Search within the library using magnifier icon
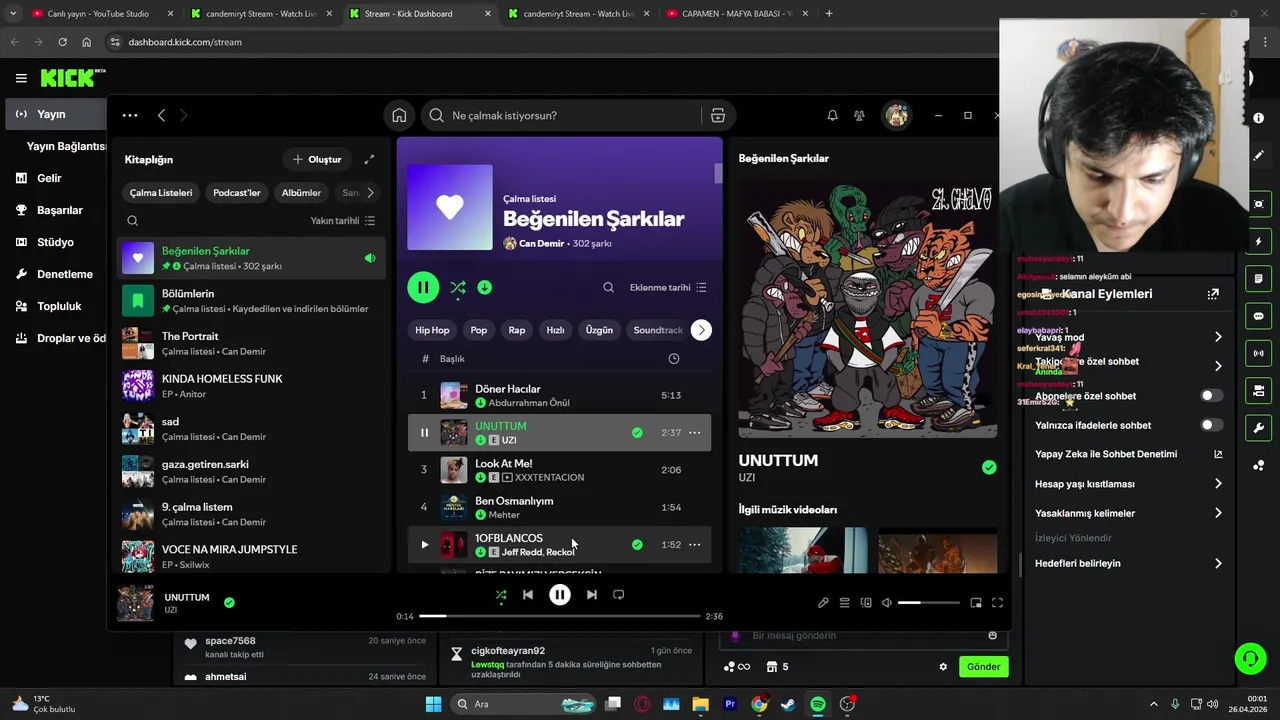This screenshot has width=1280, height=720. (x=132, y=220)
